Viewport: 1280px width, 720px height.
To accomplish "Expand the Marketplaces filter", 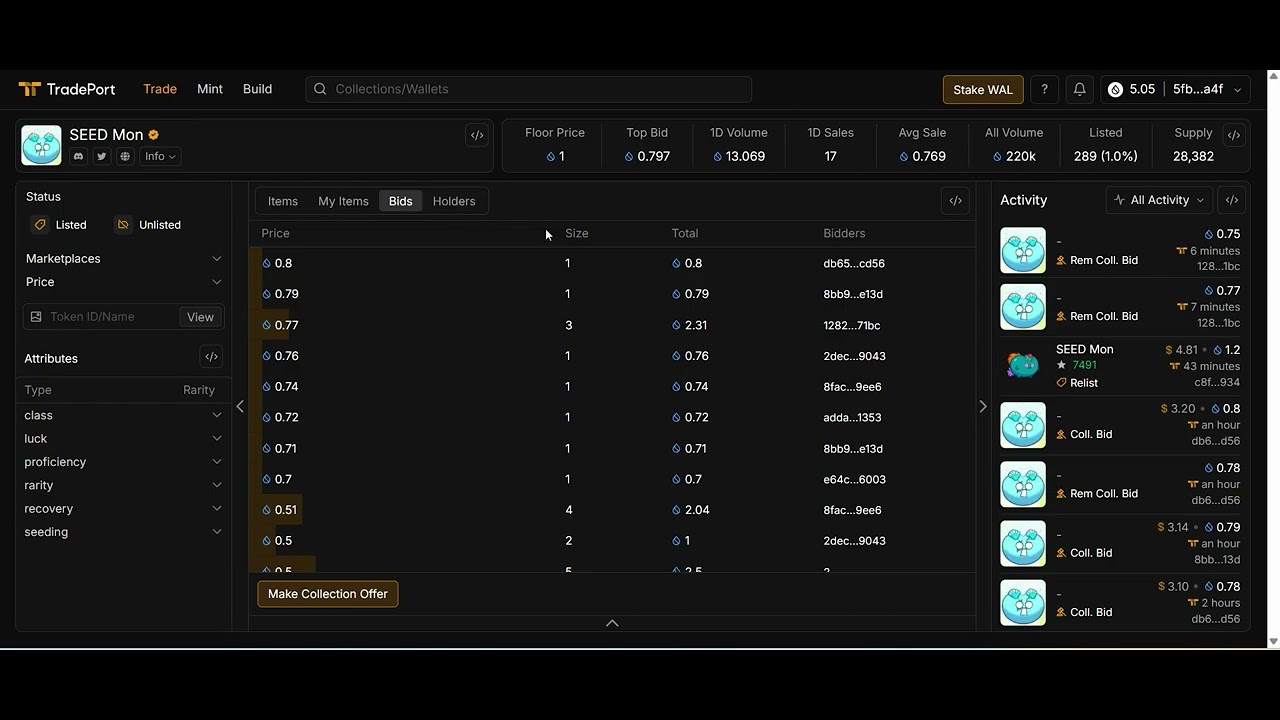I will pyautogui.click(x=124, y=259).
